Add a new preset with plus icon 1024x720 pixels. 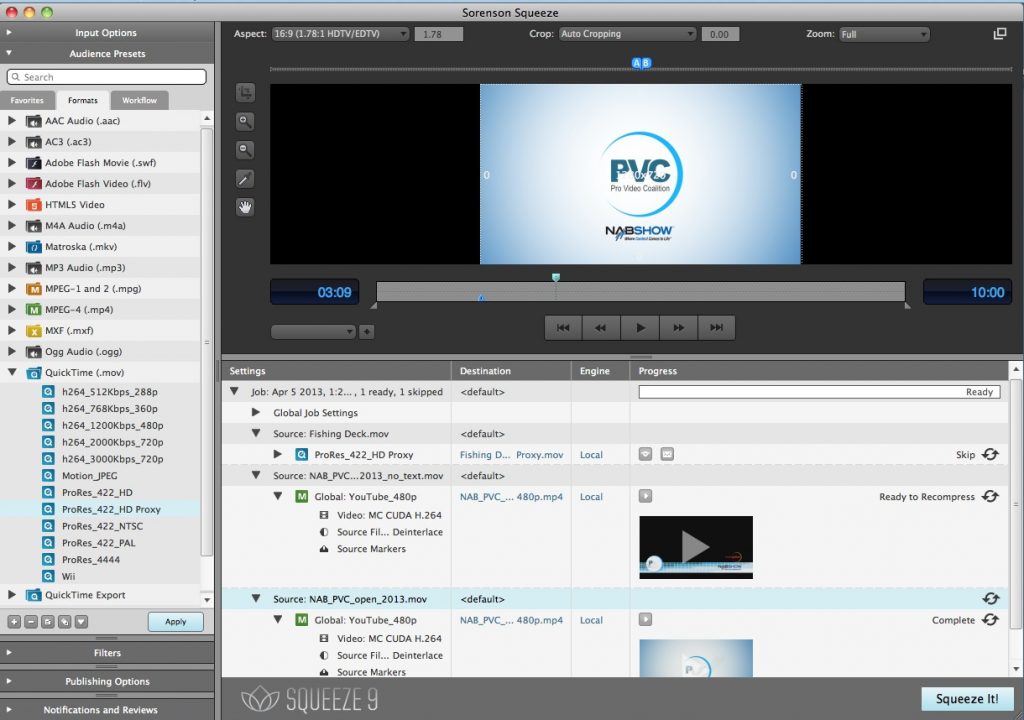pos(14,622)
